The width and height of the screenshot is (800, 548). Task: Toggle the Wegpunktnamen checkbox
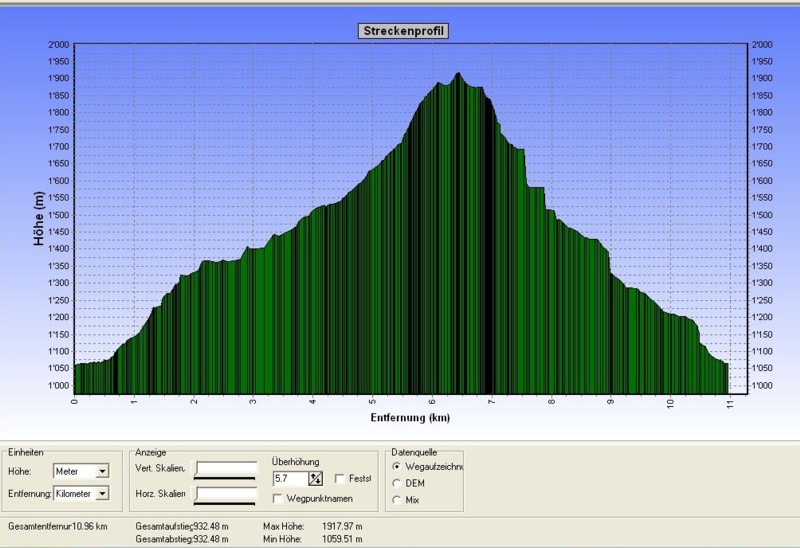coord(278,498)
